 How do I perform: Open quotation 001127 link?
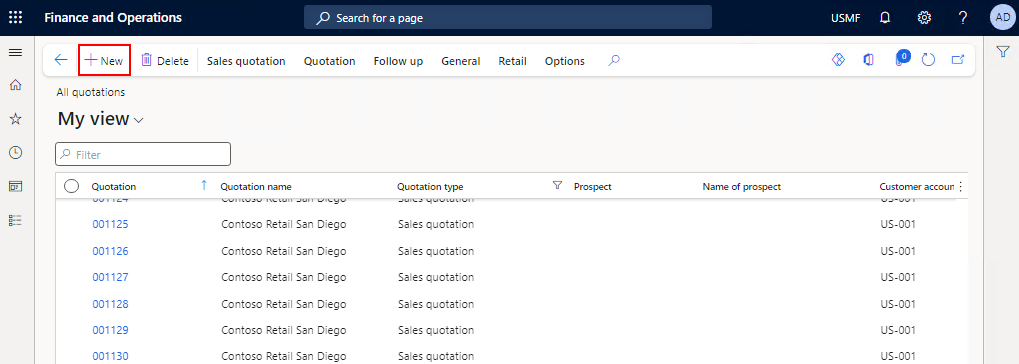[110, 277]
